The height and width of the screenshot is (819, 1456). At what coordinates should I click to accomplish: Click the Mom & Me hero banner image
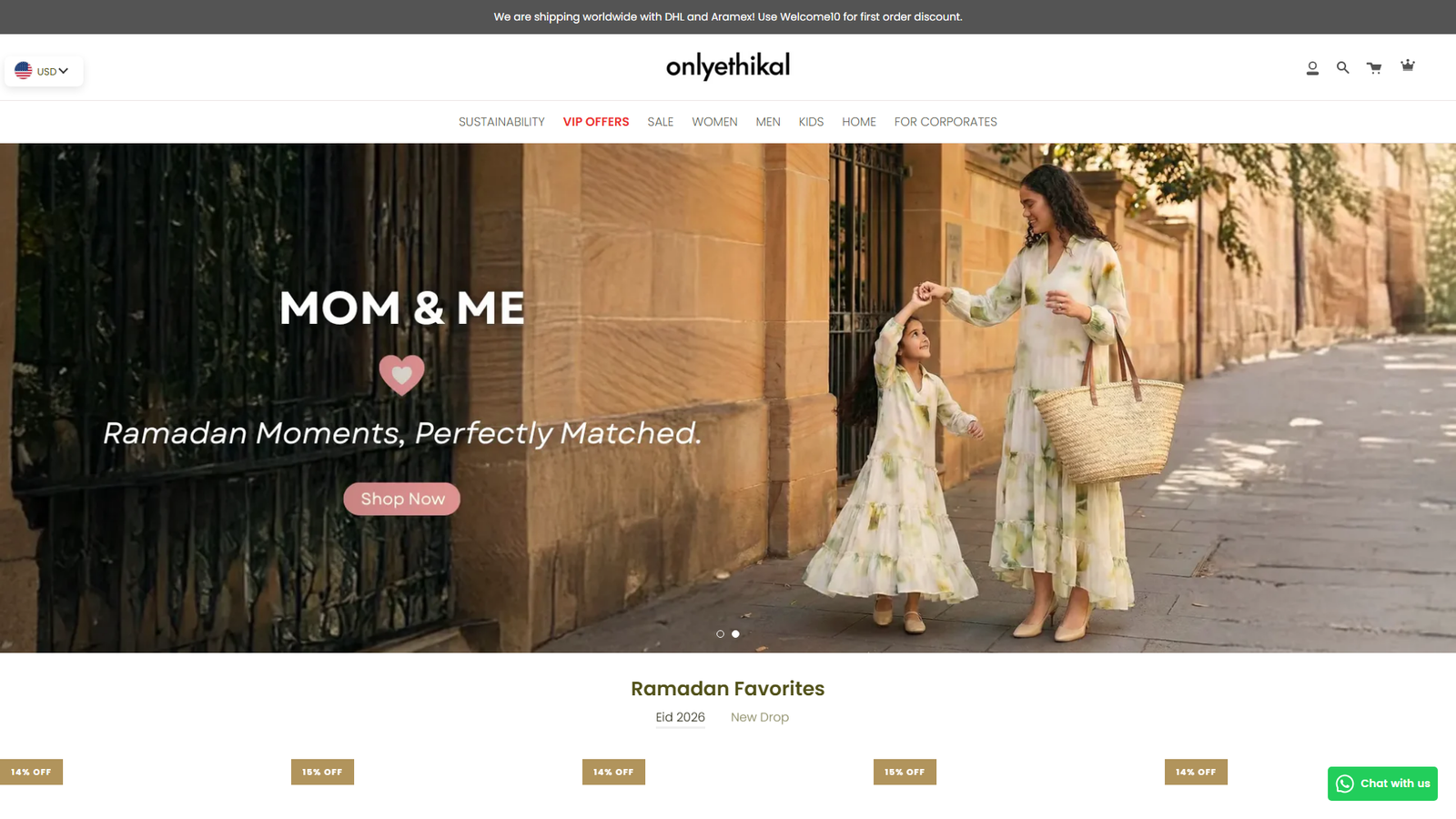[x=728, y=398]
